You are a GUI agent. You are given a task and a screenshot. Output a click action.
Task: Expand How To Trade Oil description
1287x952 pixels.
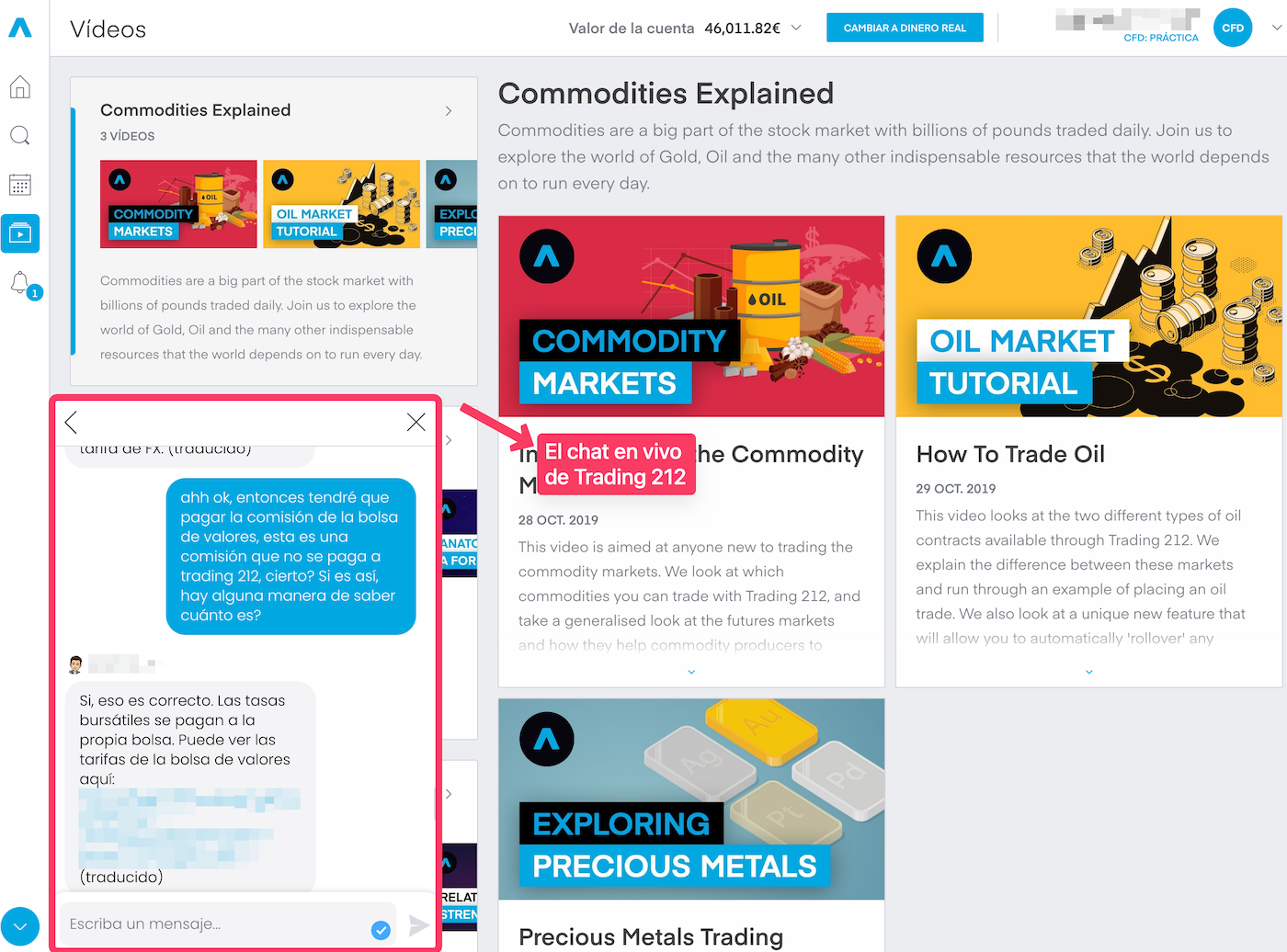click(x=1088, y=672)
